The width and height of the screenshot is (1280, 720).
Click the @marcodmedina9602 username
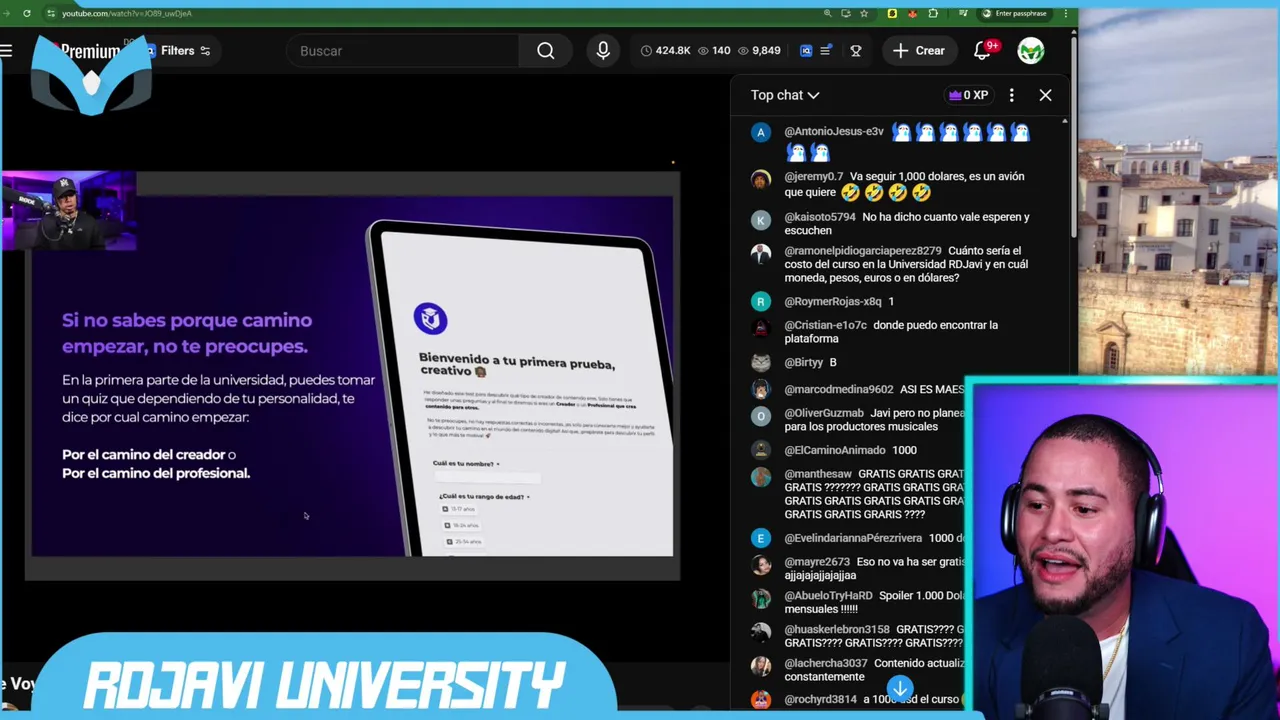[839, 389]
